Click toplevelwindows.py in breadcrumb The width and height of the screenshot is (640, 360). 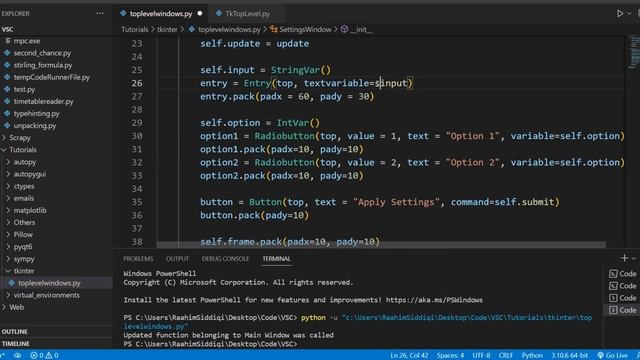229,29
